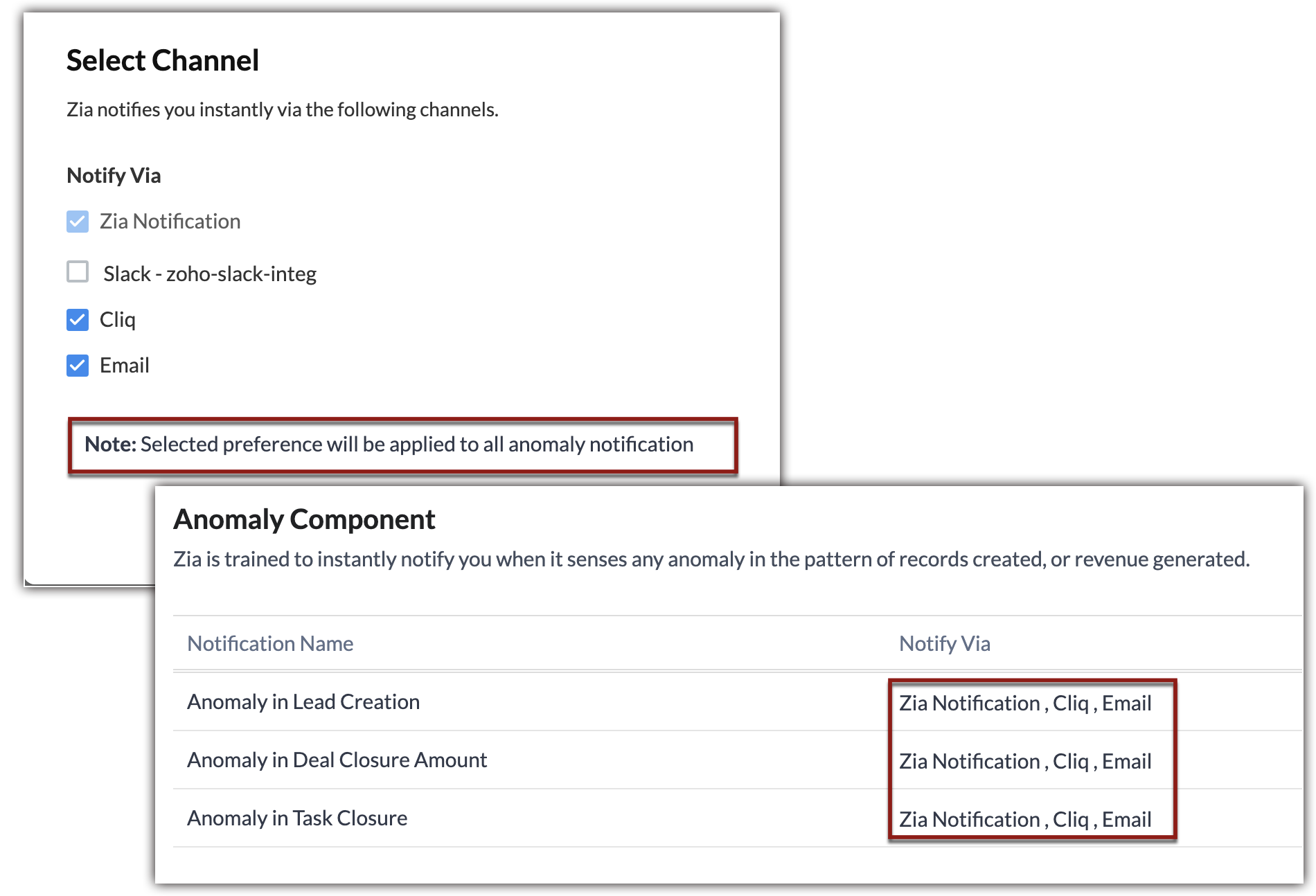Viewport: 1316px width, 896px height.
Task: Select the Anomaly in Deal Closure Amount row
Action: tap(337, 760)
